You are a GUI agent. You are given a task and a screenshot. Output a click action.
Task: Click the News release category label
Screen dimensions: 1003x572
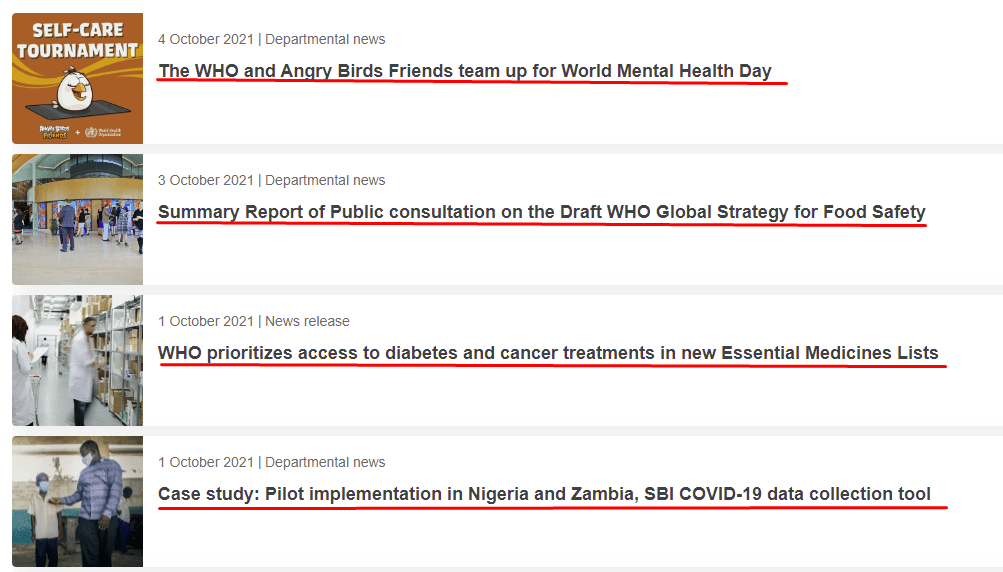point(308,321)
